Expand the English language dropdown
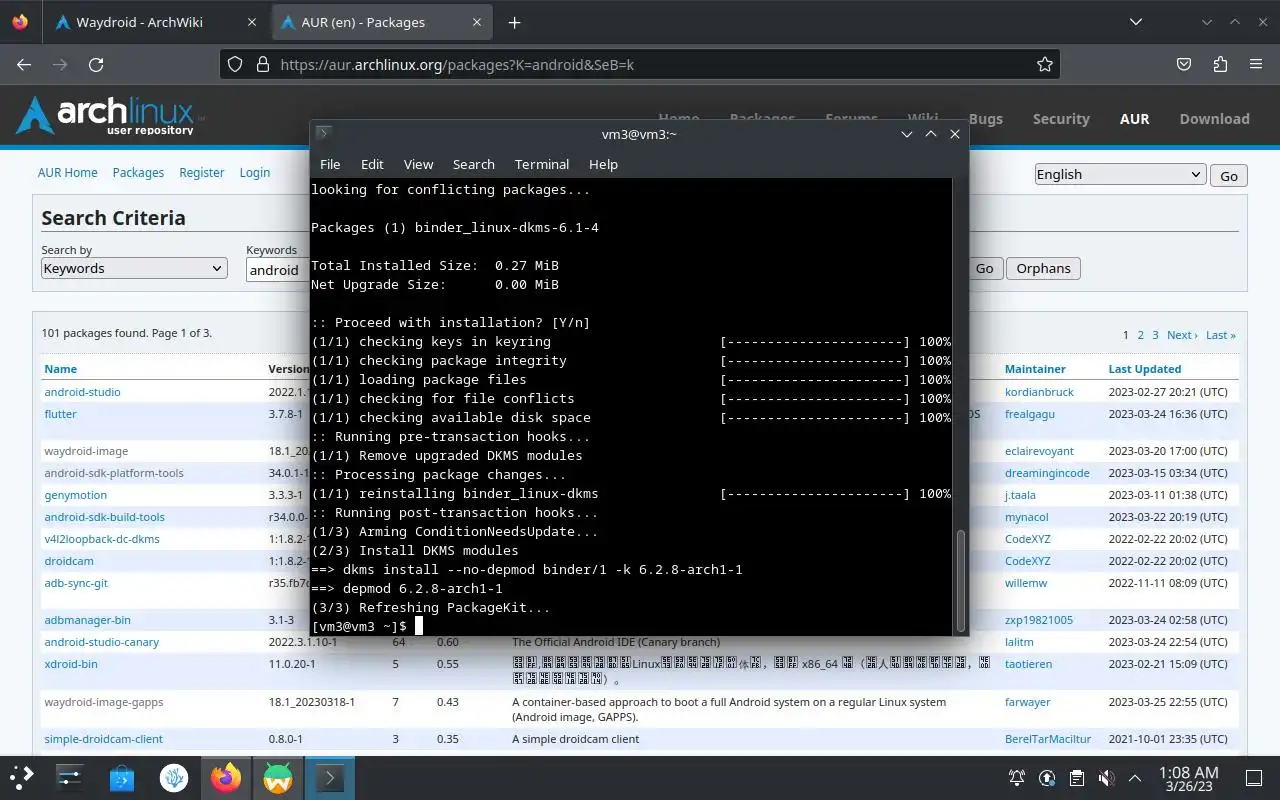The height and width of the screenshot is (800, 1280). pos(1119,174)
